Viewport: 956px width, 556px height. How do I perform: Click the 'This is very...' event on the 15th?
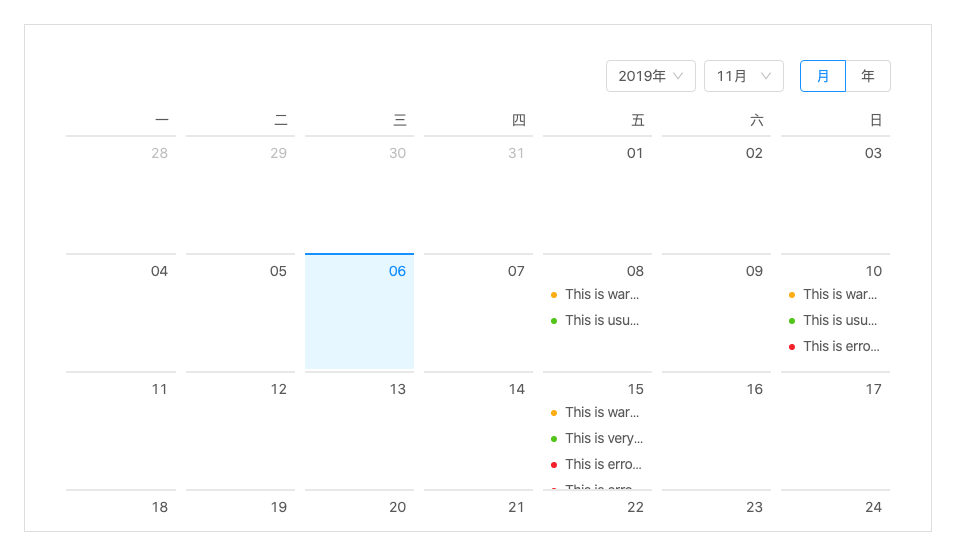(x=603, y=438)
